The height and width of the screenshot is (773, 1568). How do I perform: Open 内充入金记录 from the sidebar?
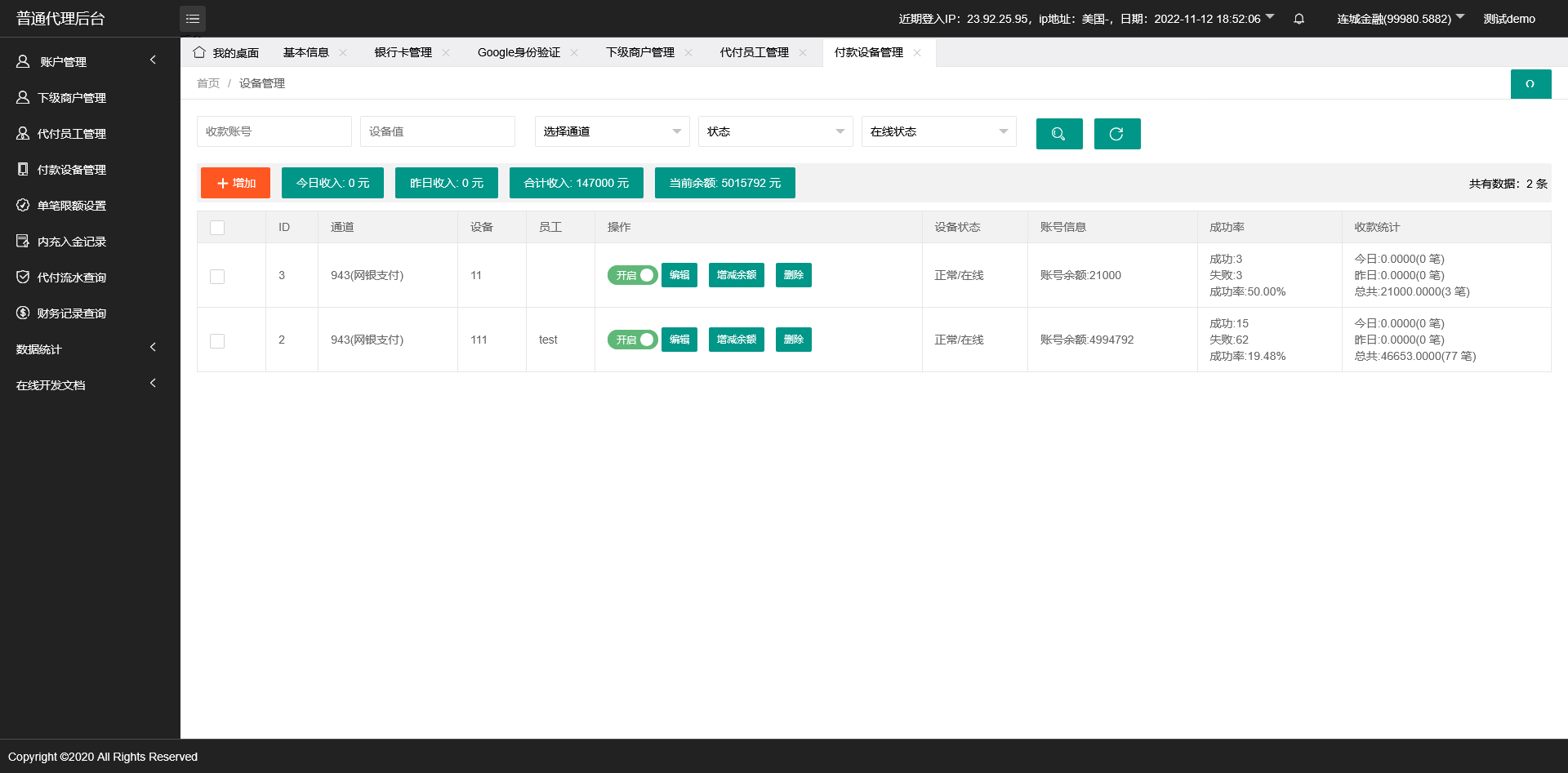(72, 242)
